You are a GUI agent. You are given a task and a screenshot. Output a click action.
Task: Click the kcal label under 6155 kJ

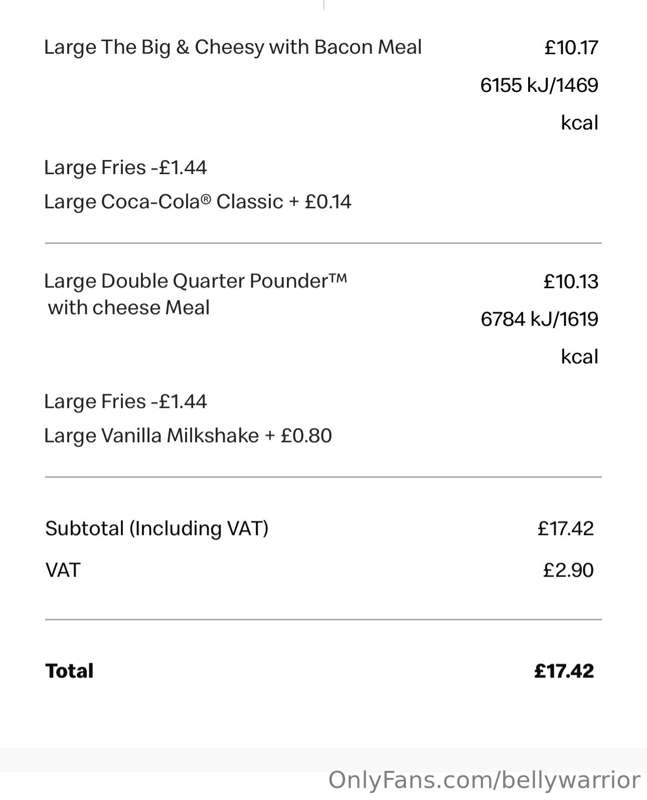pyautogui.click(x=580, y=122)
